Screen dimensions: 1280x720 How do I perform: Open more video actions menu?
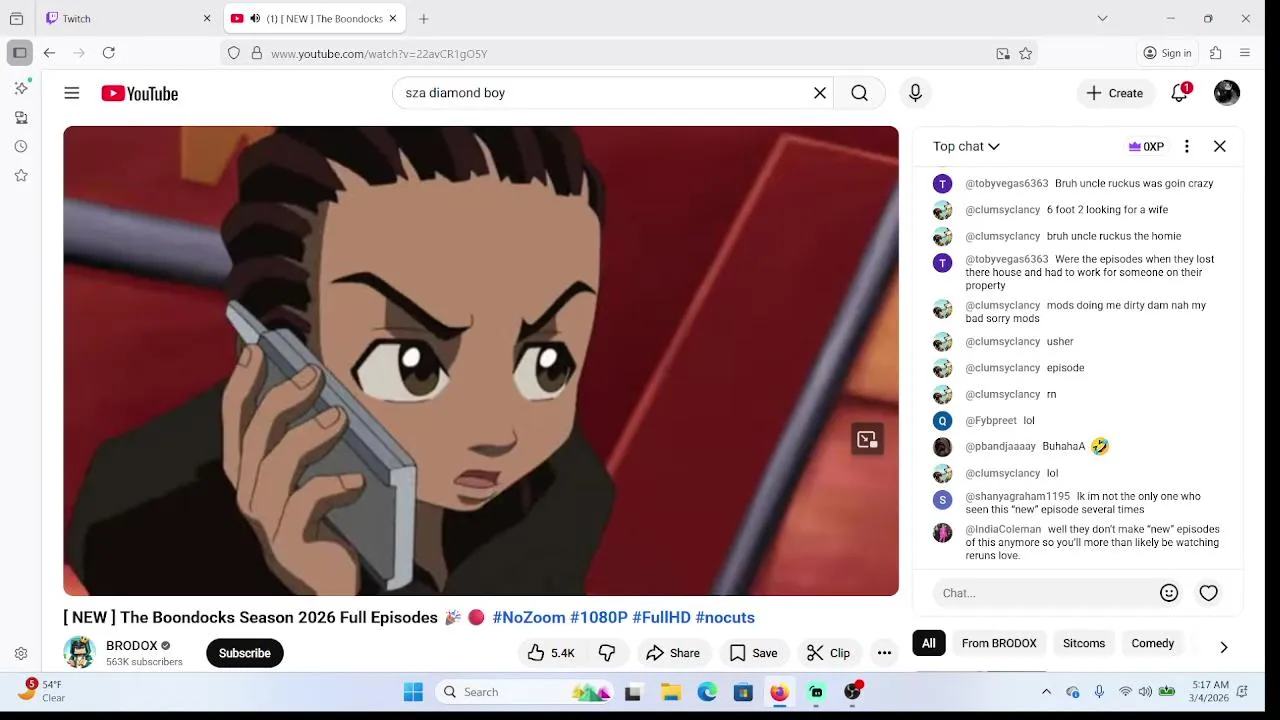click(x=884, y=653)
